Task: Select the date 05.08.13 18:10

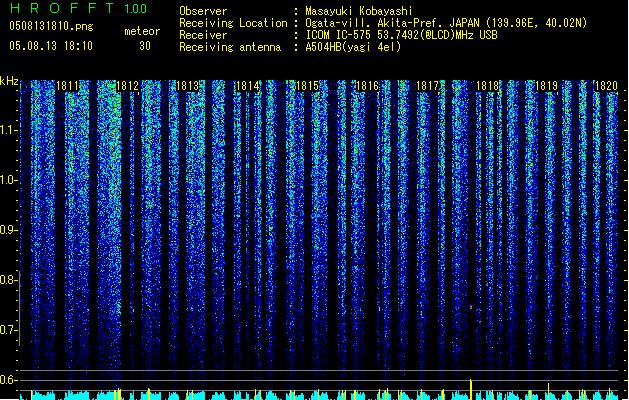Action: coord(51,46)
